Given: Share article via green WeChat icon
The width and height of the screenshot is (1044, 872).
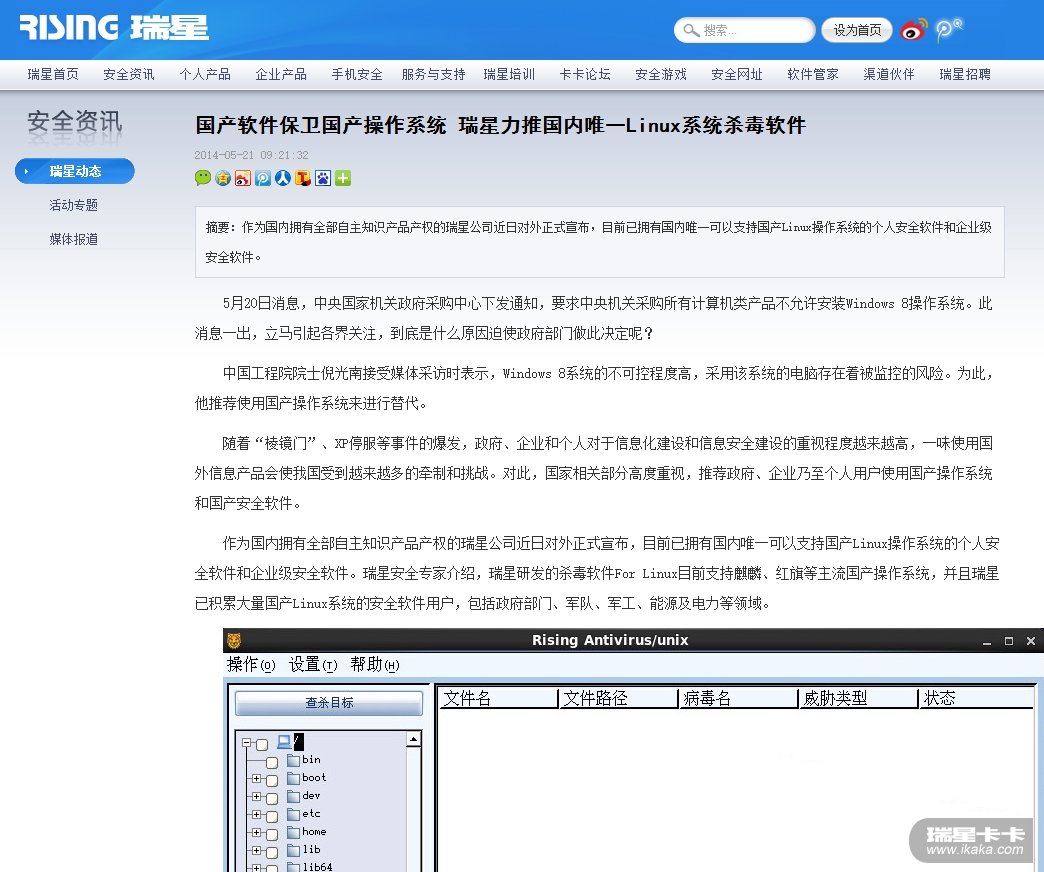Looking at the screenshot, I should [203, 178].
